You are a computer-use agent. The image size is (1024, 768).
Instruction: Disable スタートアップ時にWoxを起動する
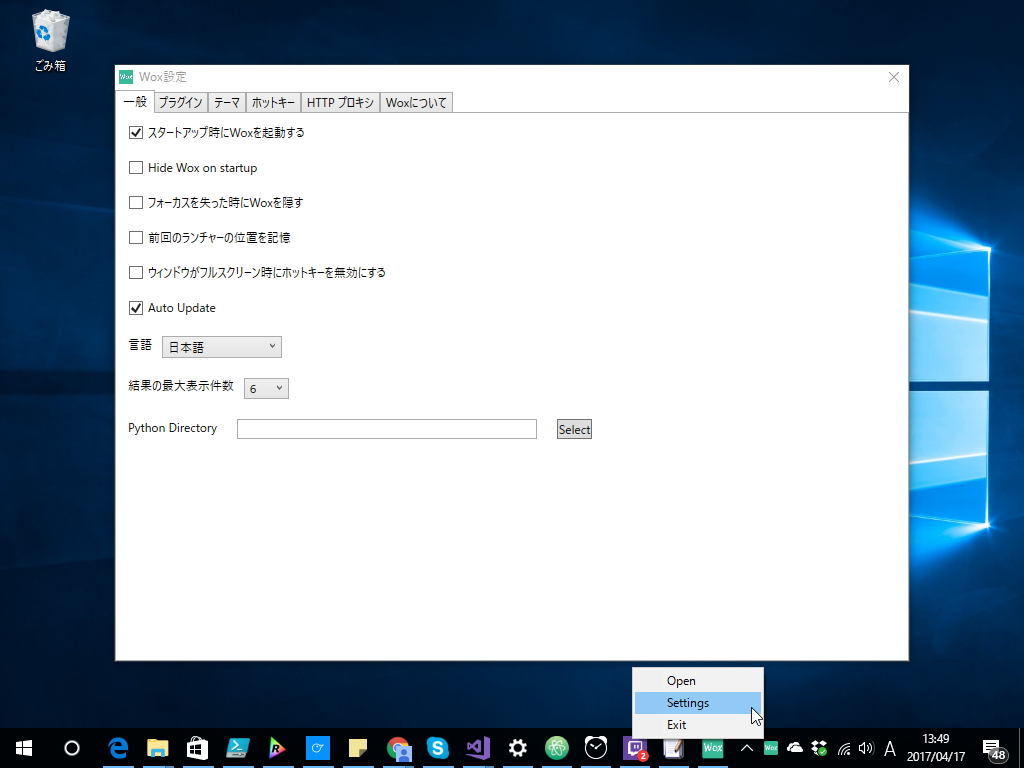pos(136,132)
